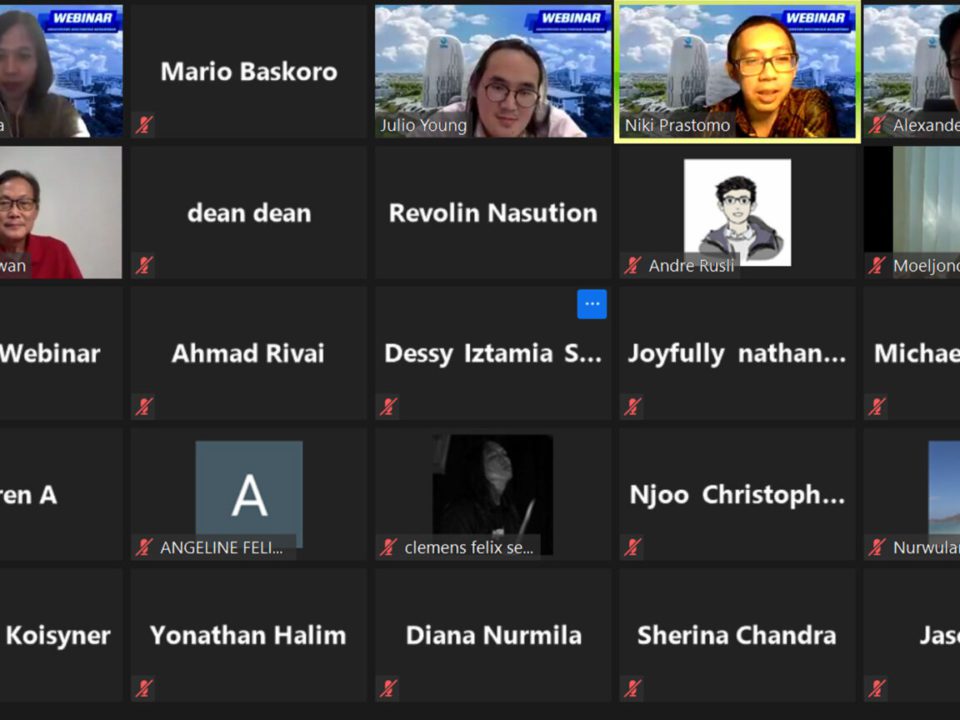This screenshot has height=720, width=960.
Task: Click the muted mic icon on Njoo Christoph tile
Action: (x=632, y=547)
